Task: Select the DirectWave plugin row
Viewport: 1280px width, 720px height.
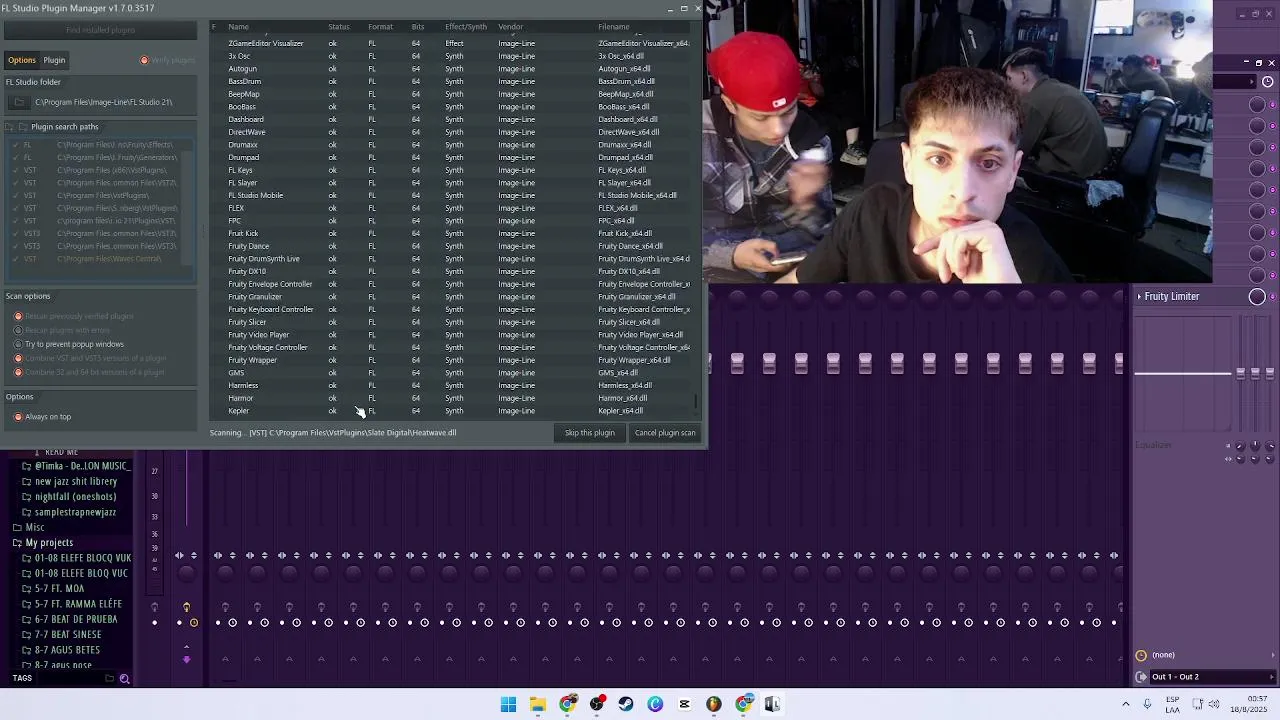Action: click(452, 132)
